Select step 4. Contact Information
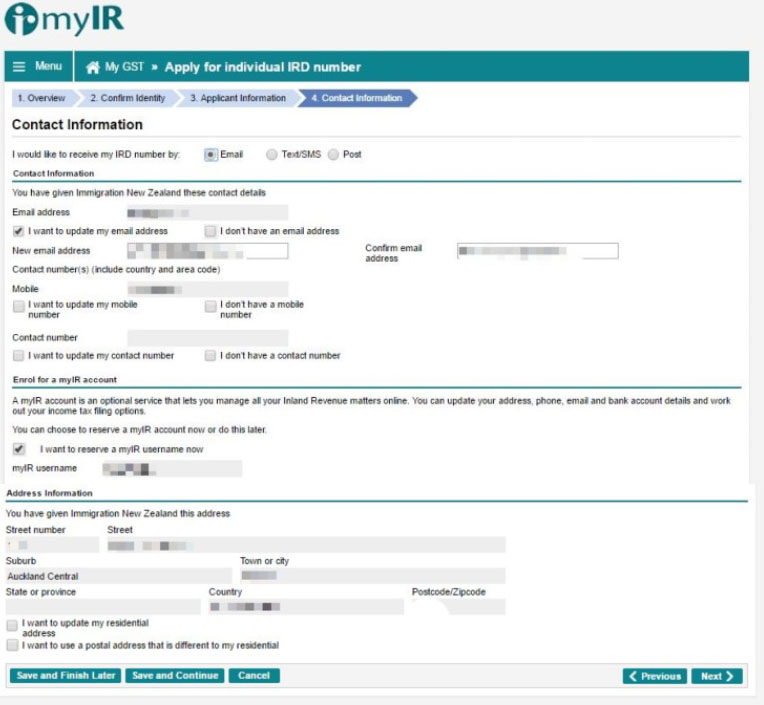Image resolution: width=764 pixels, height=705 pixels. [357, 98]
